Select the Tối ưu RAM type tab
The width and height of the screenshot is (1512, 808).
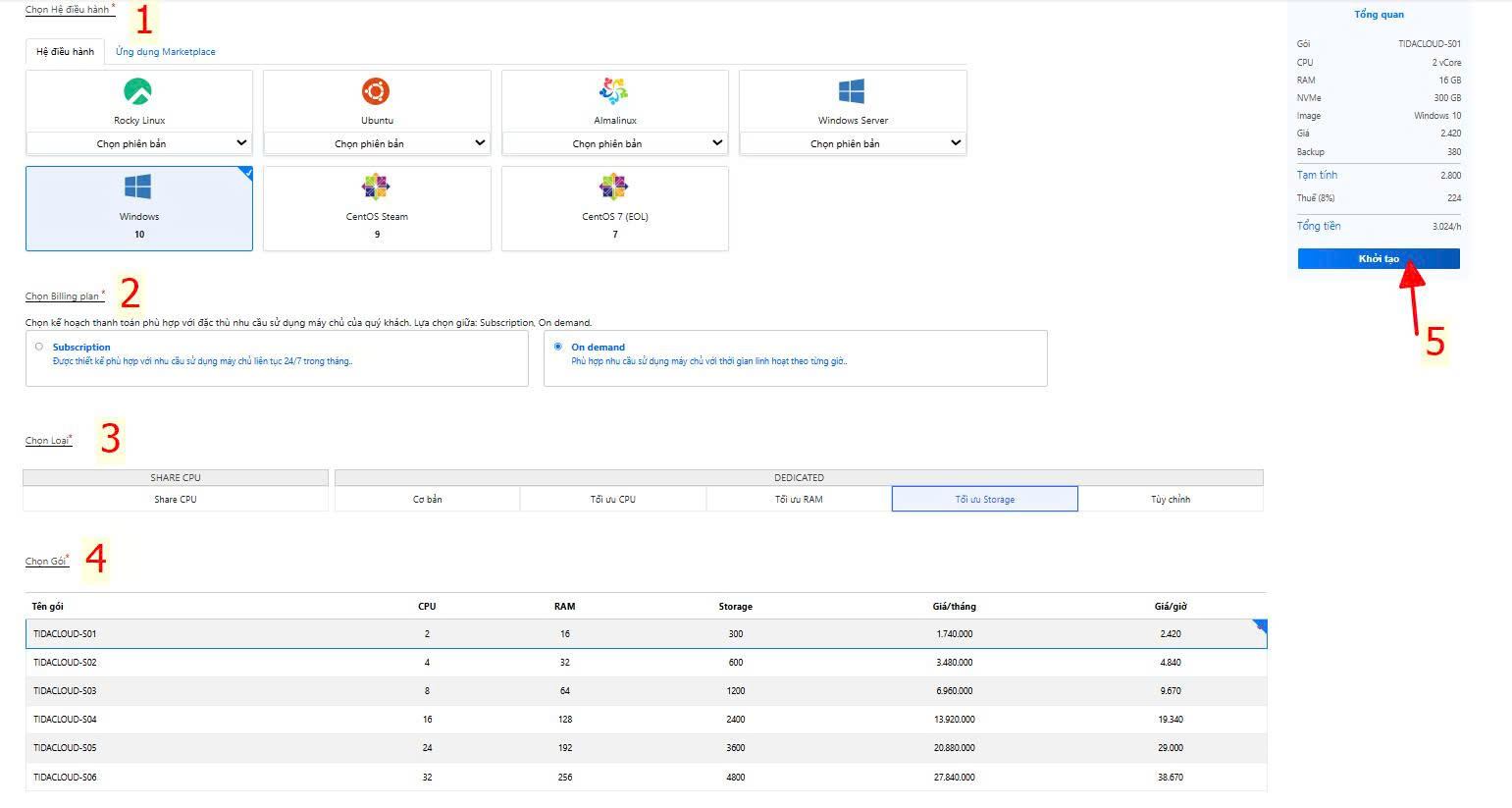(x=799, y=500)
